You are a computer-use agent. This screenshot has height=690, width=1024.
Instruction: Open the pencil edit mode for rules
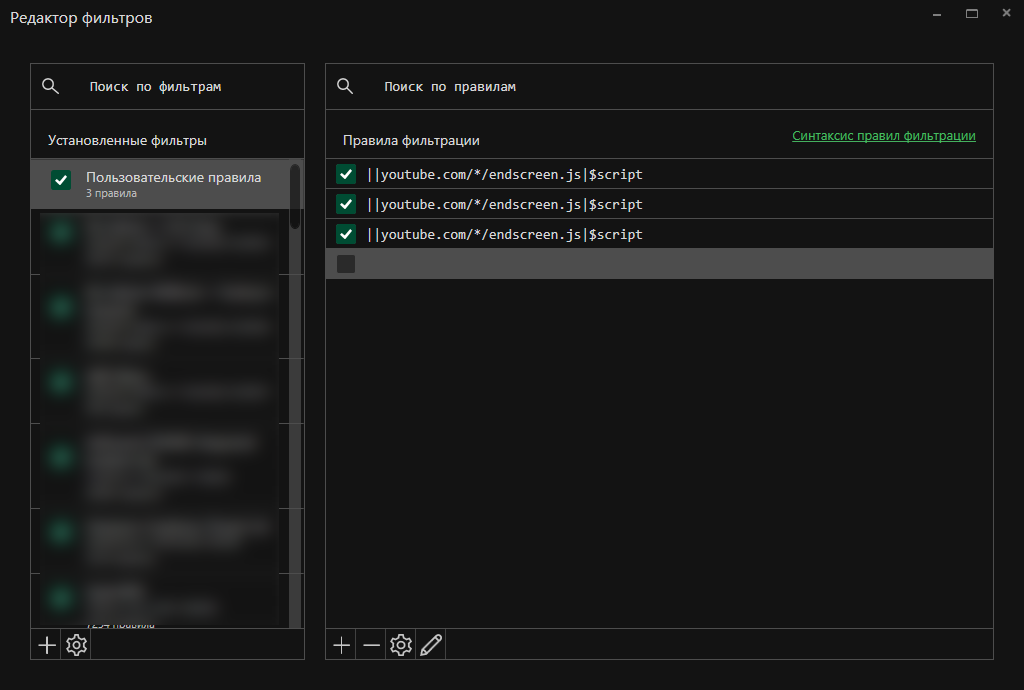pyautogui.click(x=431, y=645)
